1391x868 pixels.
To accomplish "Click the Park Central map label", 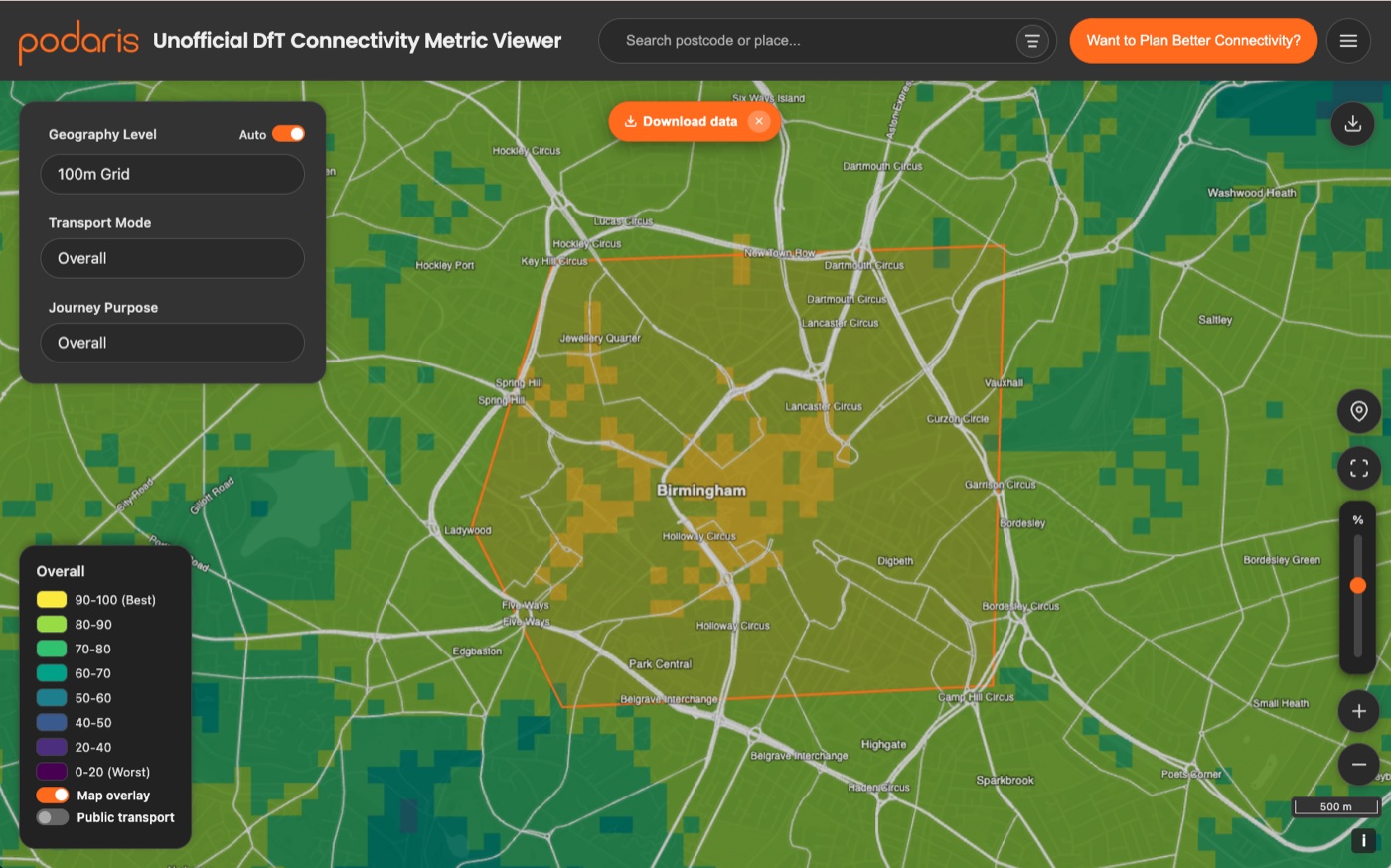I will pos(661,664).
